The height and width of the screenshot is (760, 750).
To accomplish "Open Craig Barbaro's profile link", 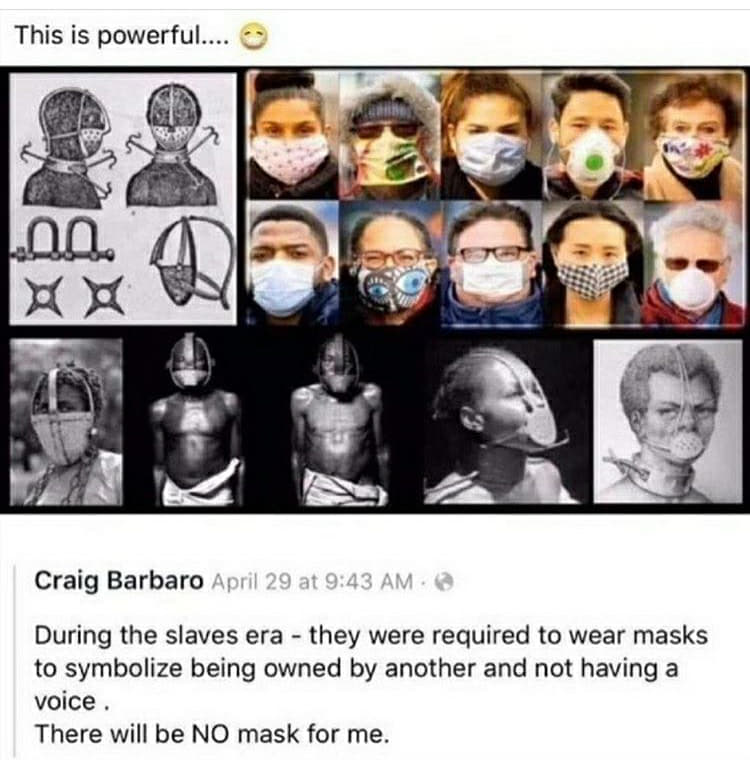I will pos(119,580).
